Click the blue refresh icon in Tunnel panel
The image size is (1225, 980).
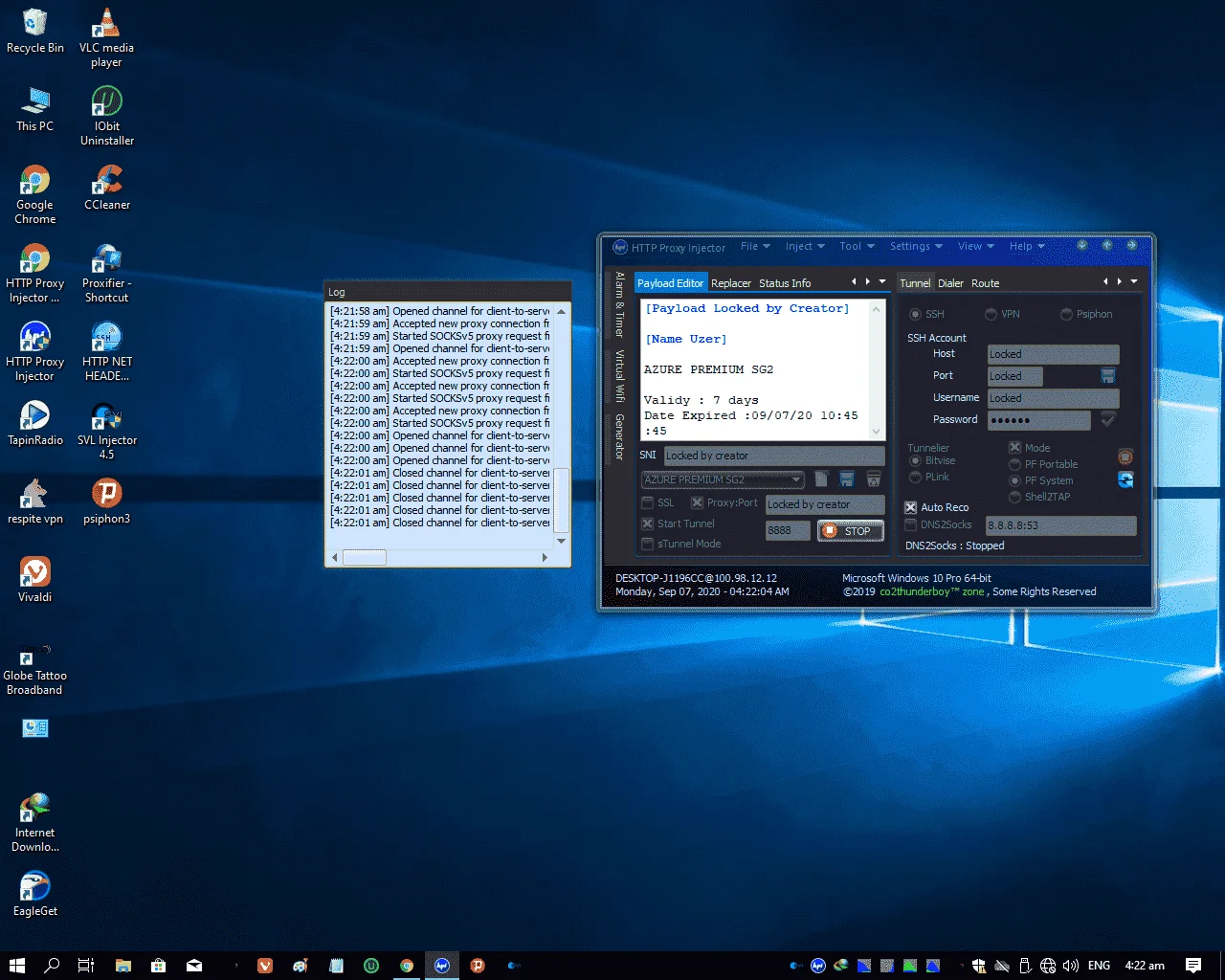[1125, 479]
